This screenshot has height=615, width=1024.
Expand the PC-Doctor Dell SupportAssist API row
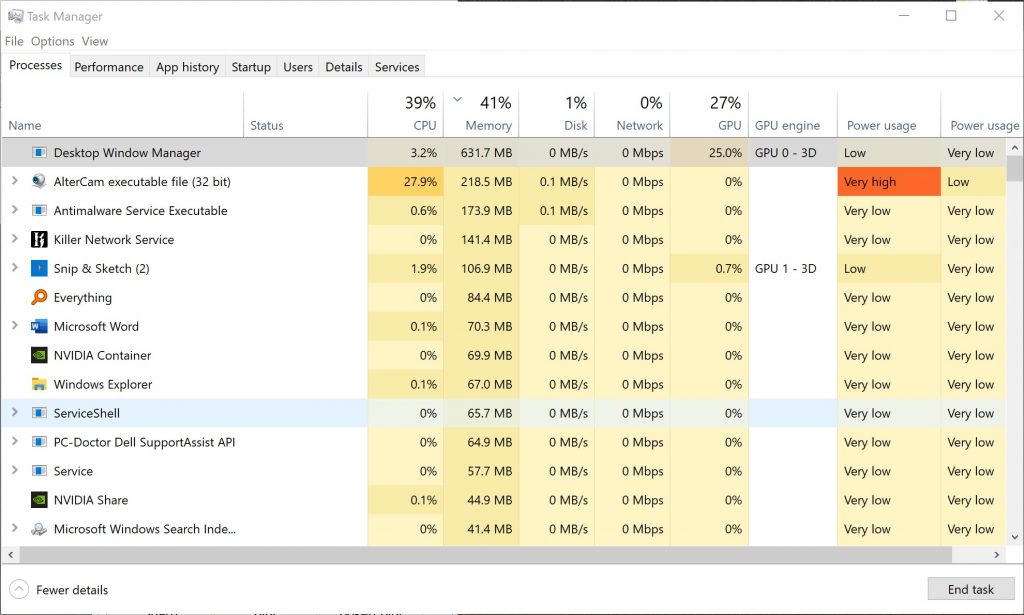coord(14,441)
